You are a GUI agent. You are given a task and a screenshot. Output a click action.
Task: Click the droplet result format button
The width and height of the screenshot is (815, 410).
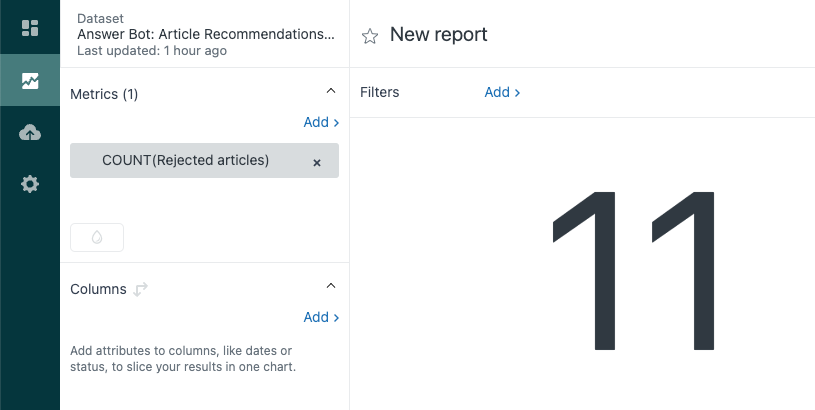click(97, 237)
